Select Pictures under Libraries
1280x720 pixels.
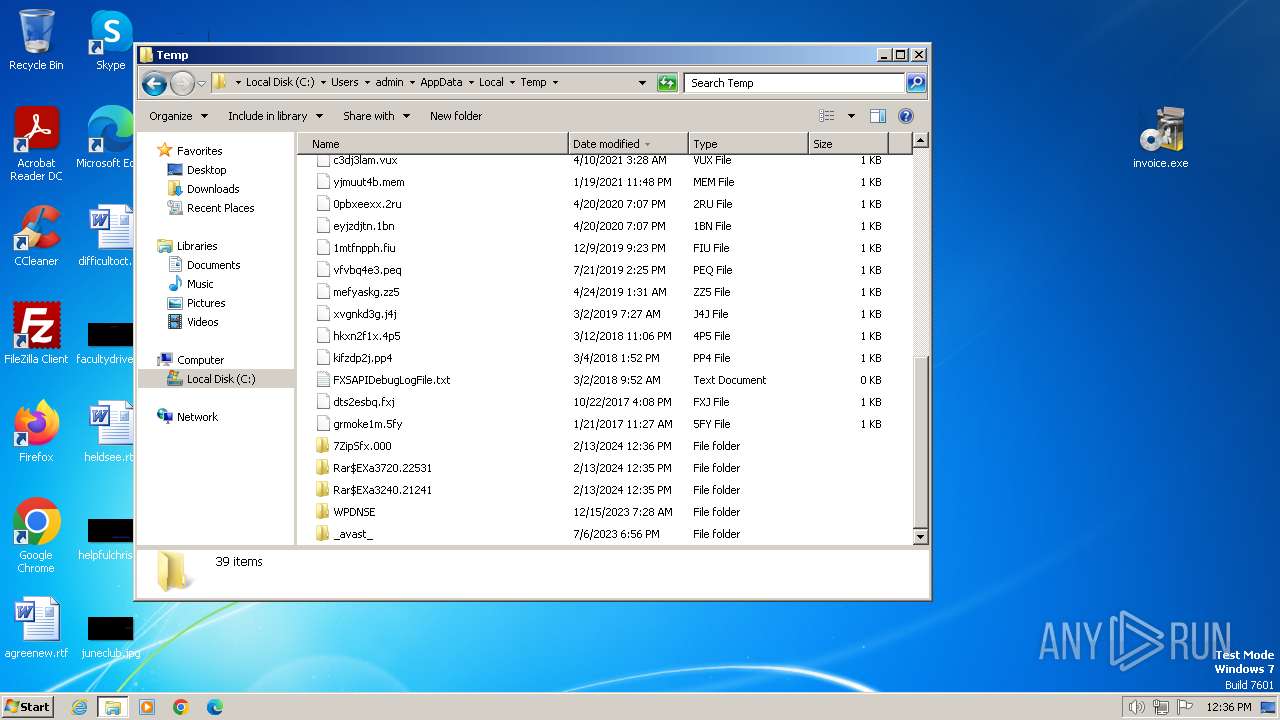pos(205,303)
